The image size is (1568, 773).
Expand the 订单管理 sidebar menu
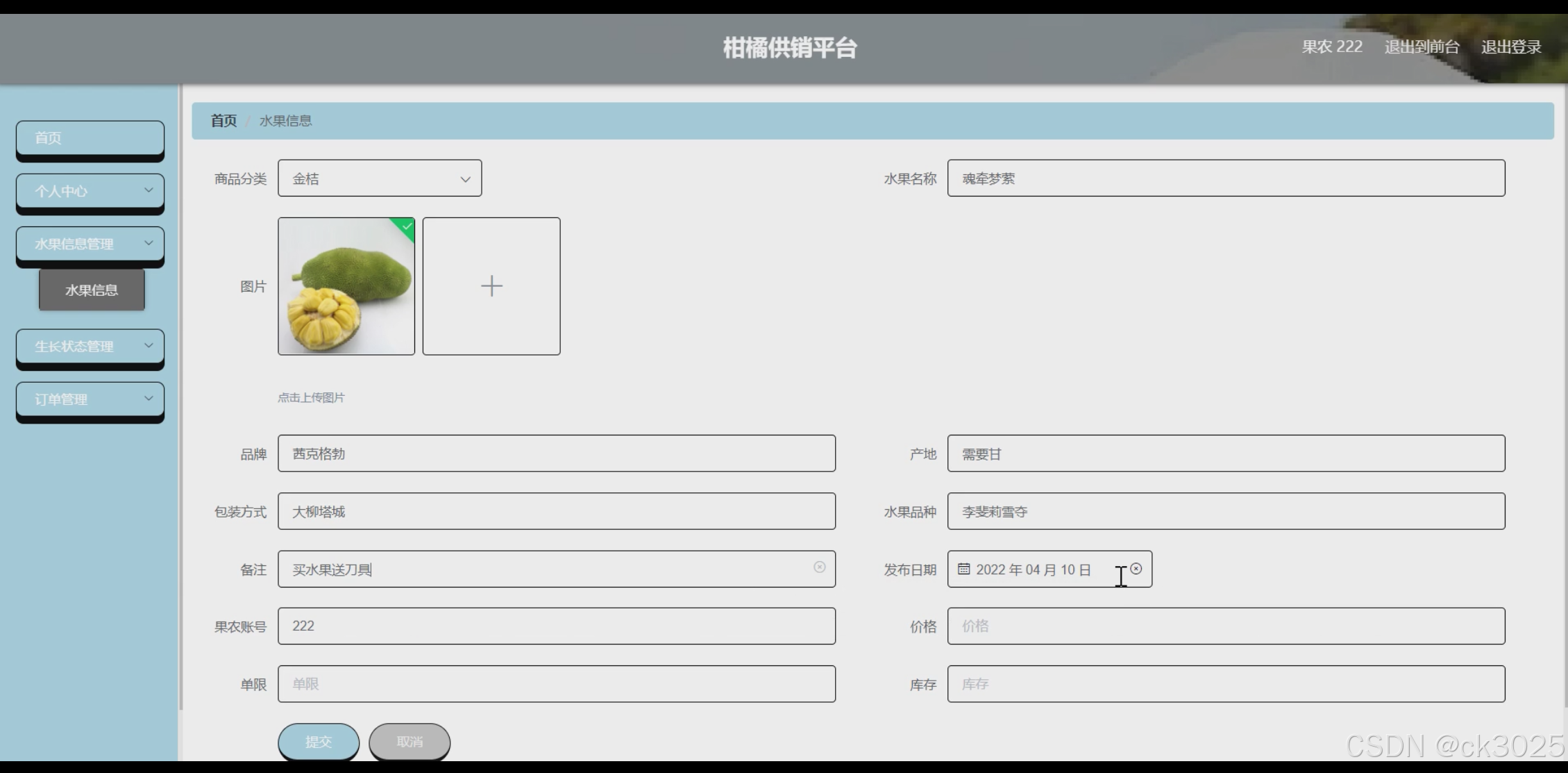[90, 399]
